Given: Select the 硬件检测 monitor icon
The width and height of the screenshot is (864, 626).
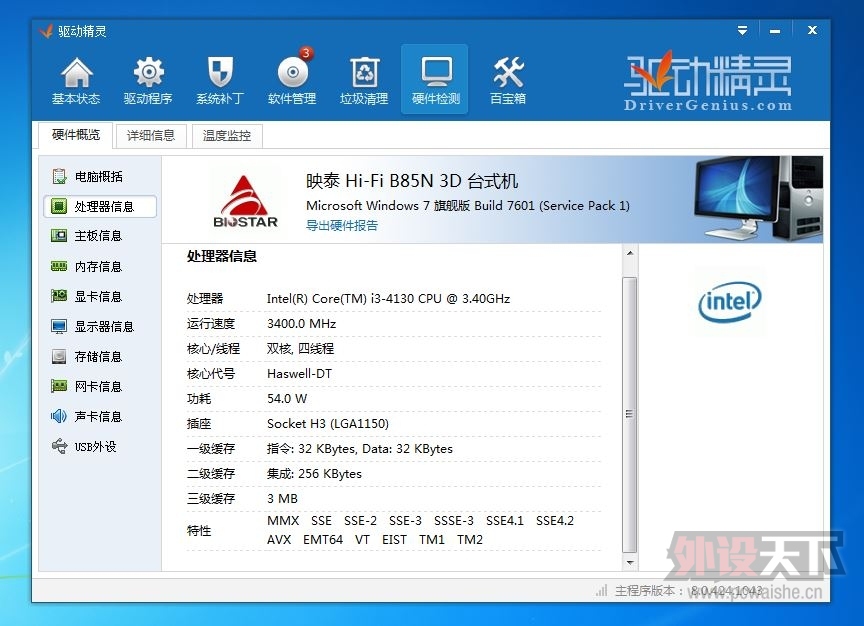Looking at the screenshot, I should [x=436, y=72].
